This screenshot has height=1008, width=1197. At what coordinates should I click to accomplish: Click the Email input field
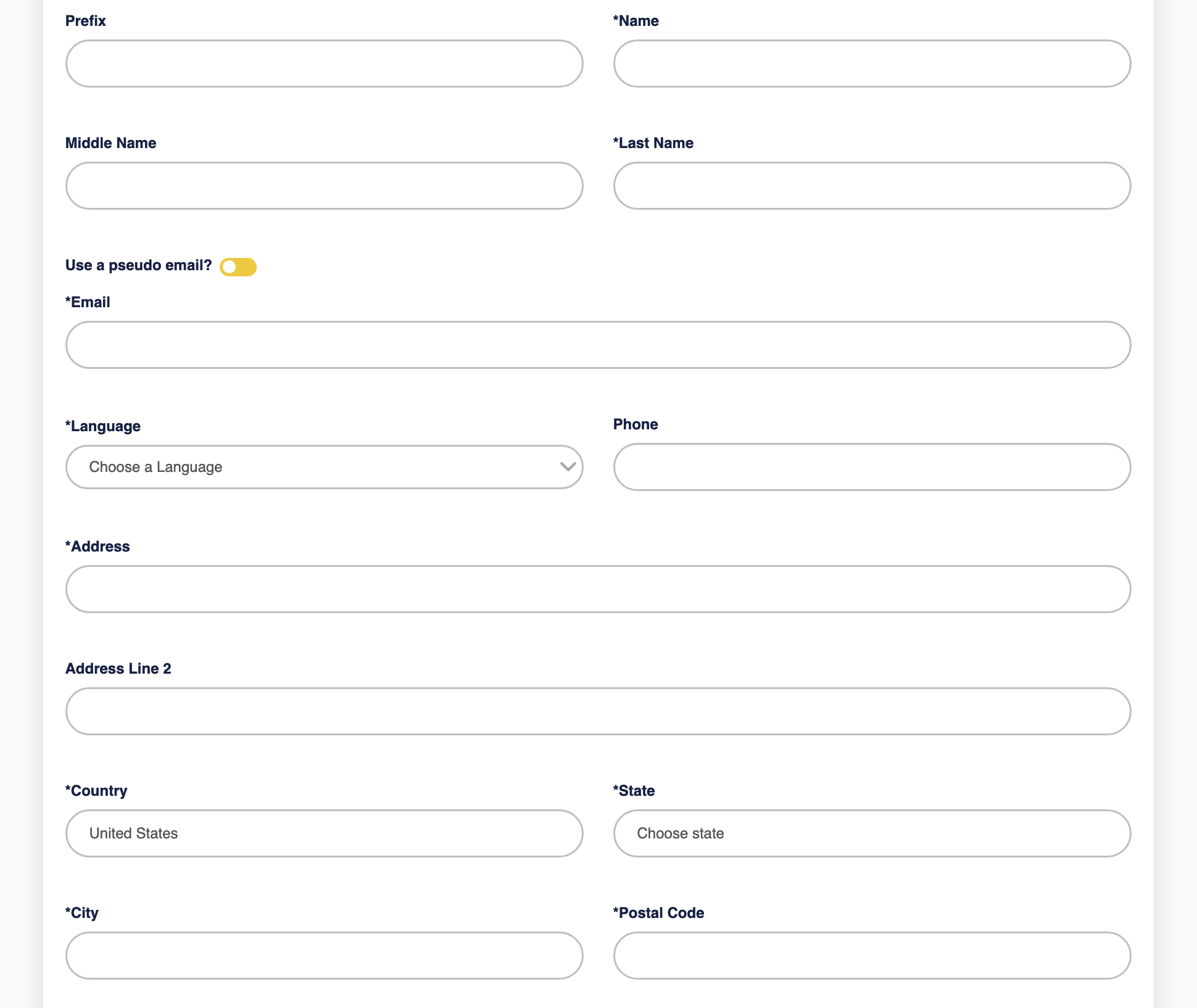[x=597, y=345]
